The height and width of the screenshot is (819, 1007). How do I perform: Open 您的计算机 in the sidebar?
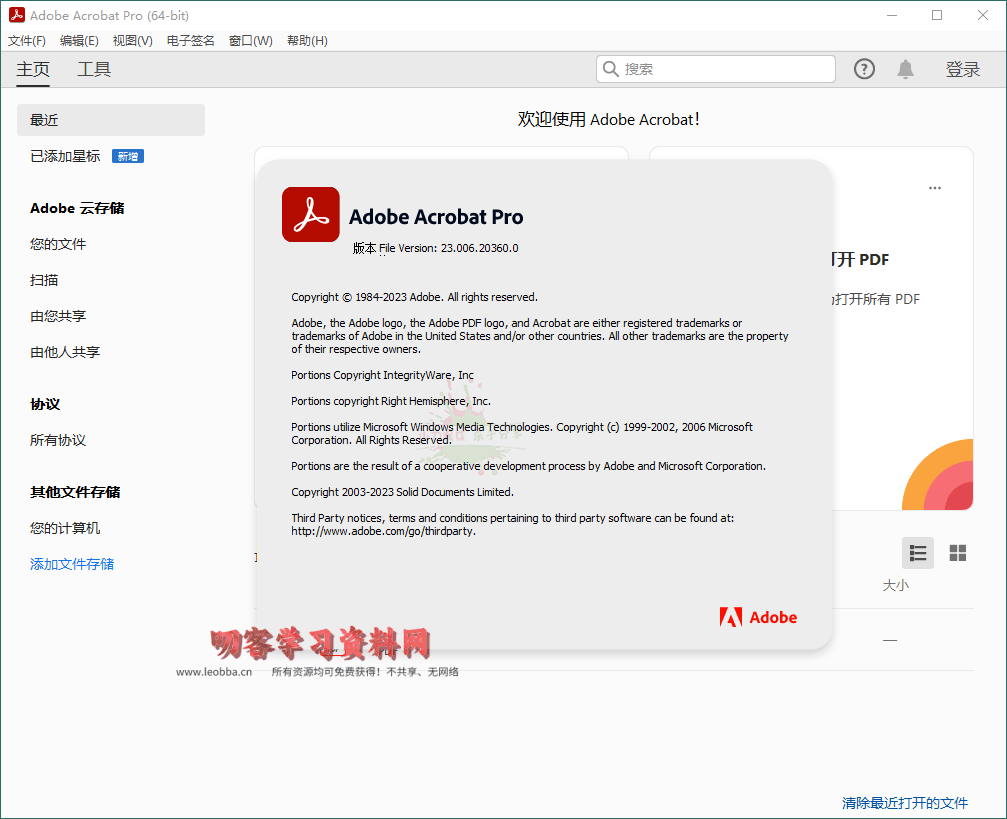[65, 528]
